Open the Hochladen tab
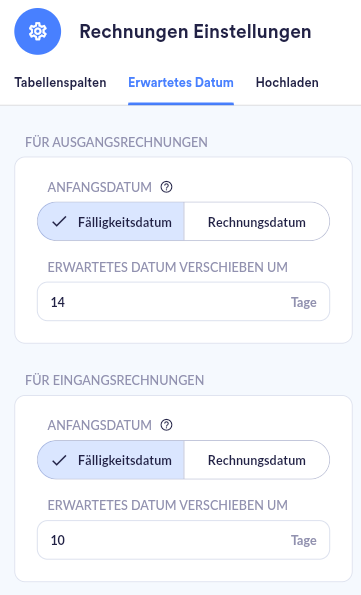This screenshot has height=595, width=361. click(287, 82)
